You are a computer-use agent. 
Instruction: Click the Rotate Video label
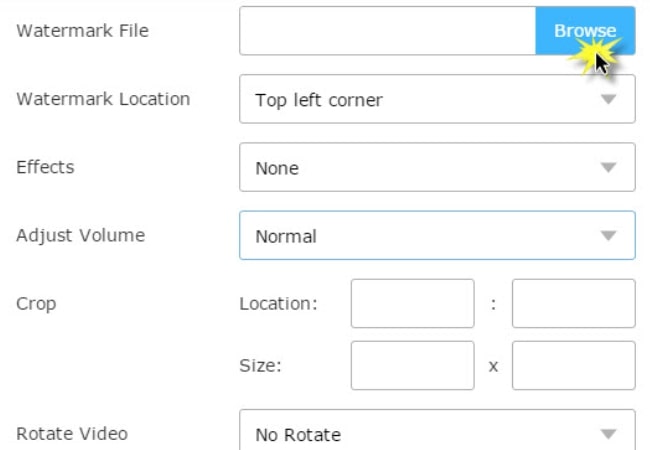coord(72,434)
